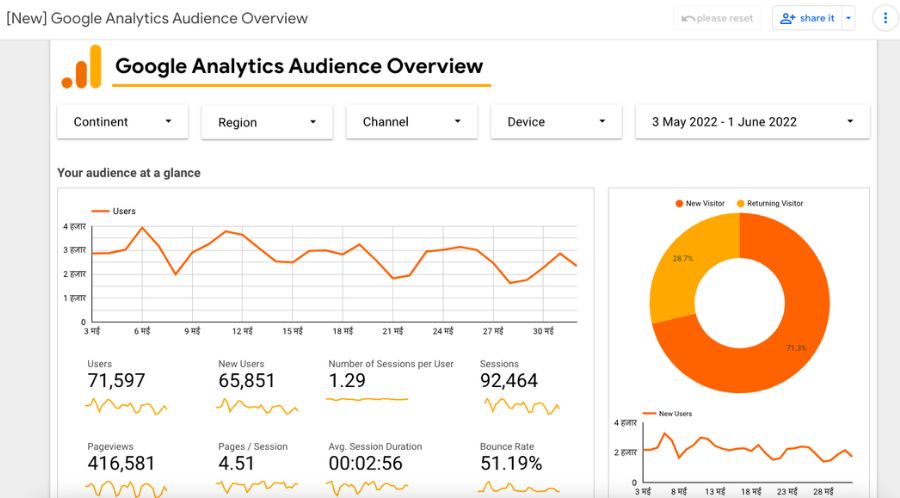The height and width of the screenshot is (498, 900).
Task: Click the Users legend entry on the line chart
Action: pyautogui.click(x=114, y=211)
